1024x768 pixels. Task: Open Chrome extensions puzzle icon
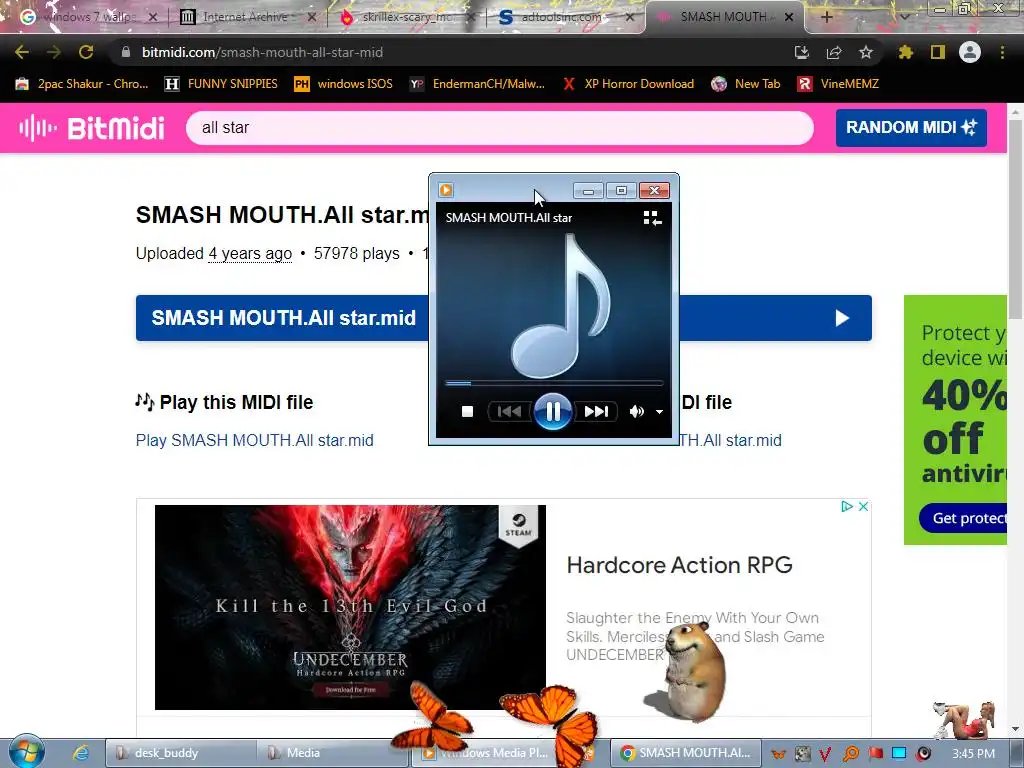point(905,52)
